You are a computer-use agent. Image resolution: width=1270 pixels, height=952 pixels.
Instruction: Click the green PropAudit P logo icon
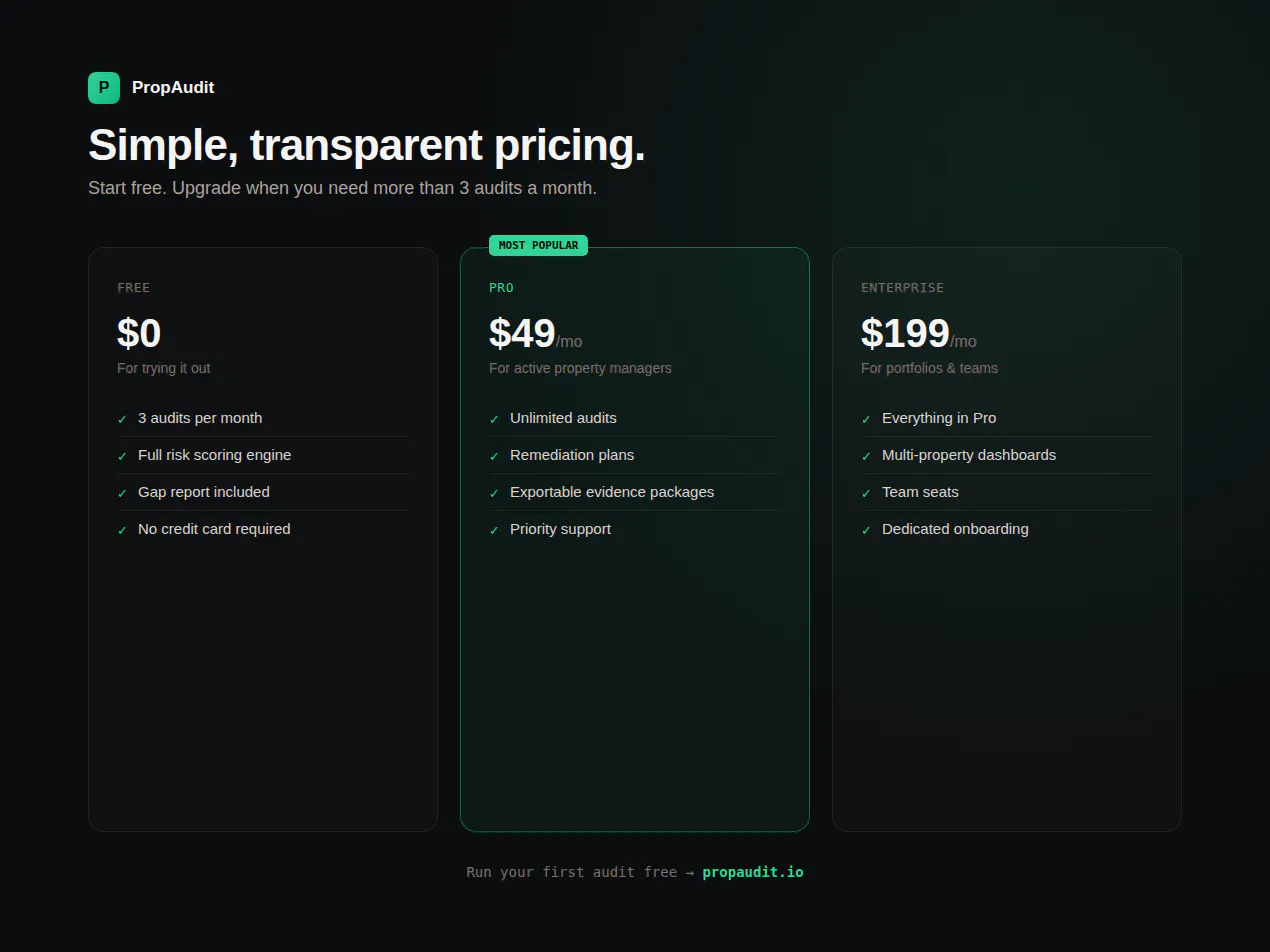pos(104,88)
